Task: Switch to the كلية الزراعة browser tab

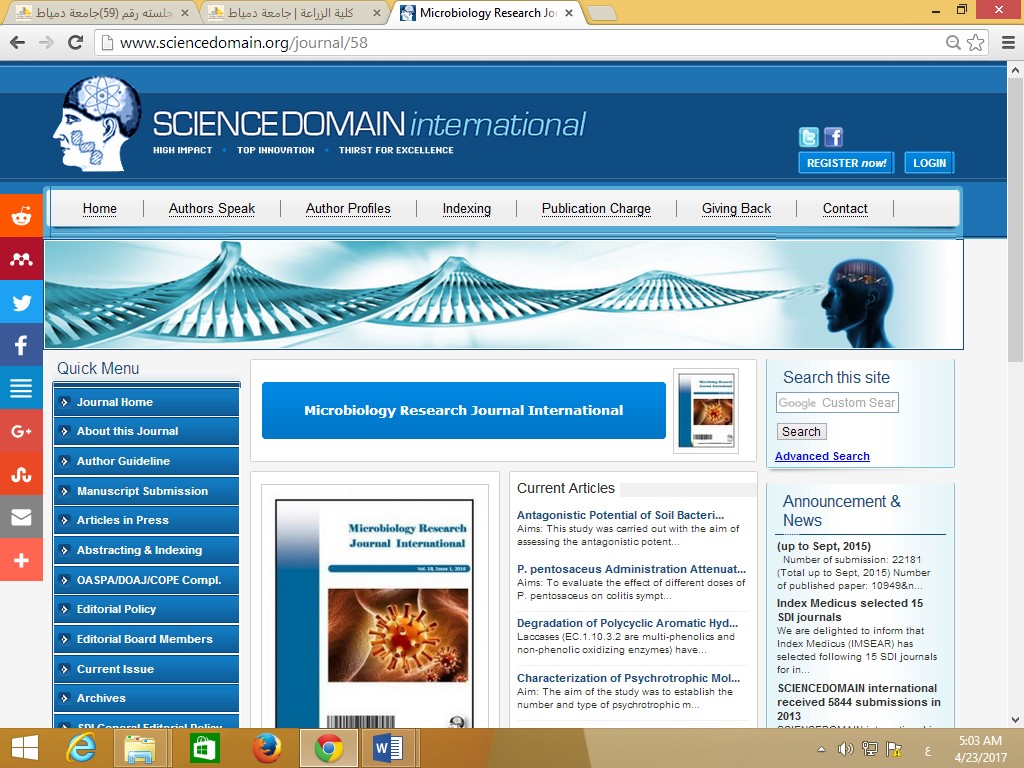Action: click(x=293, y=12)
